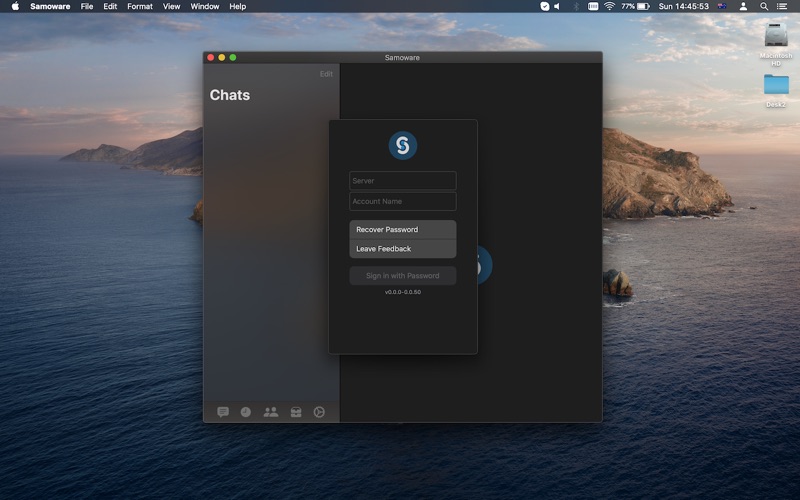Screen dimensions: 800x500
Task: Open the volume speaker menu bar icon
Action: 557,6
